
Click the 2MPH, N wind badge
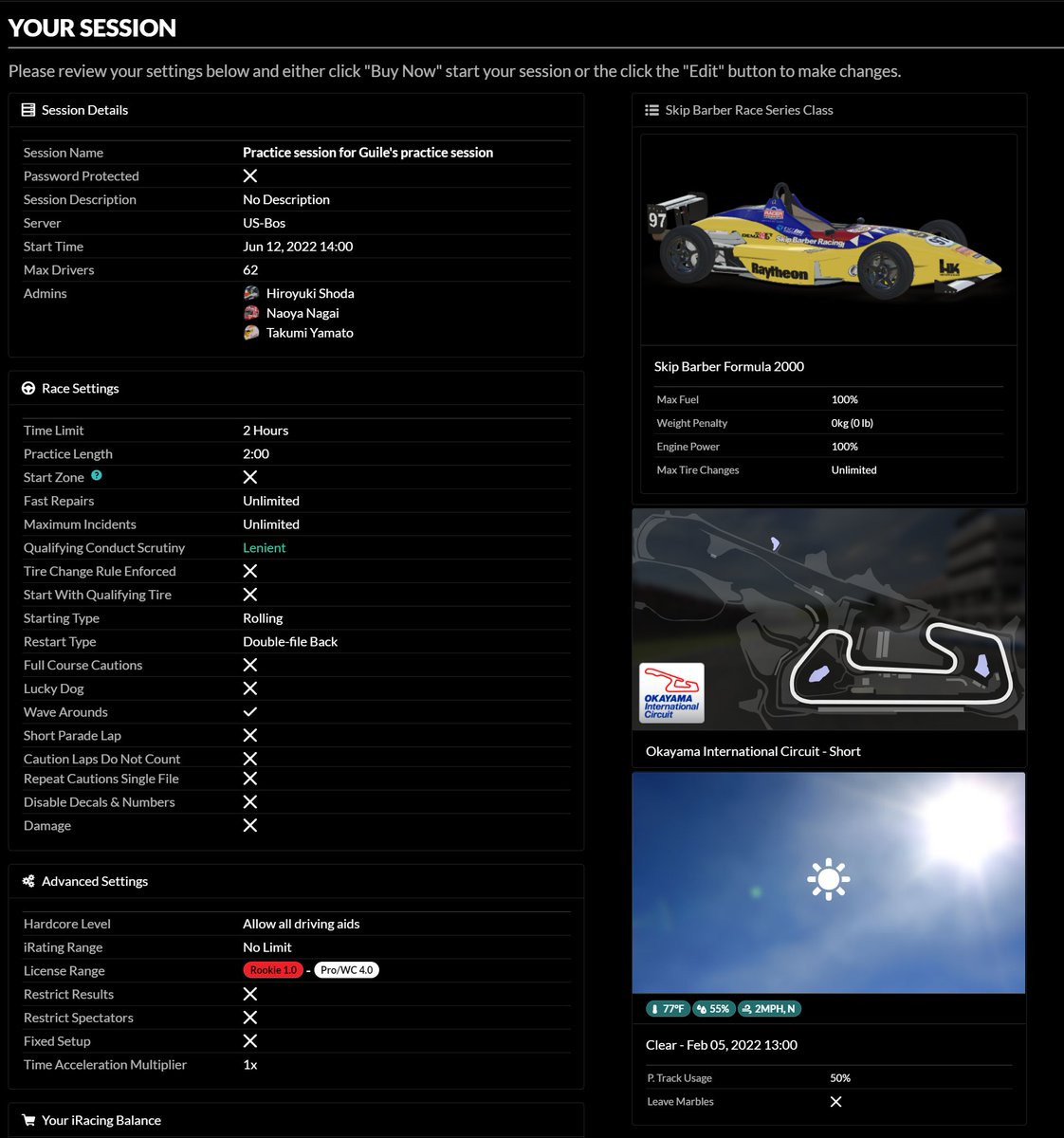coord(769,1009)
